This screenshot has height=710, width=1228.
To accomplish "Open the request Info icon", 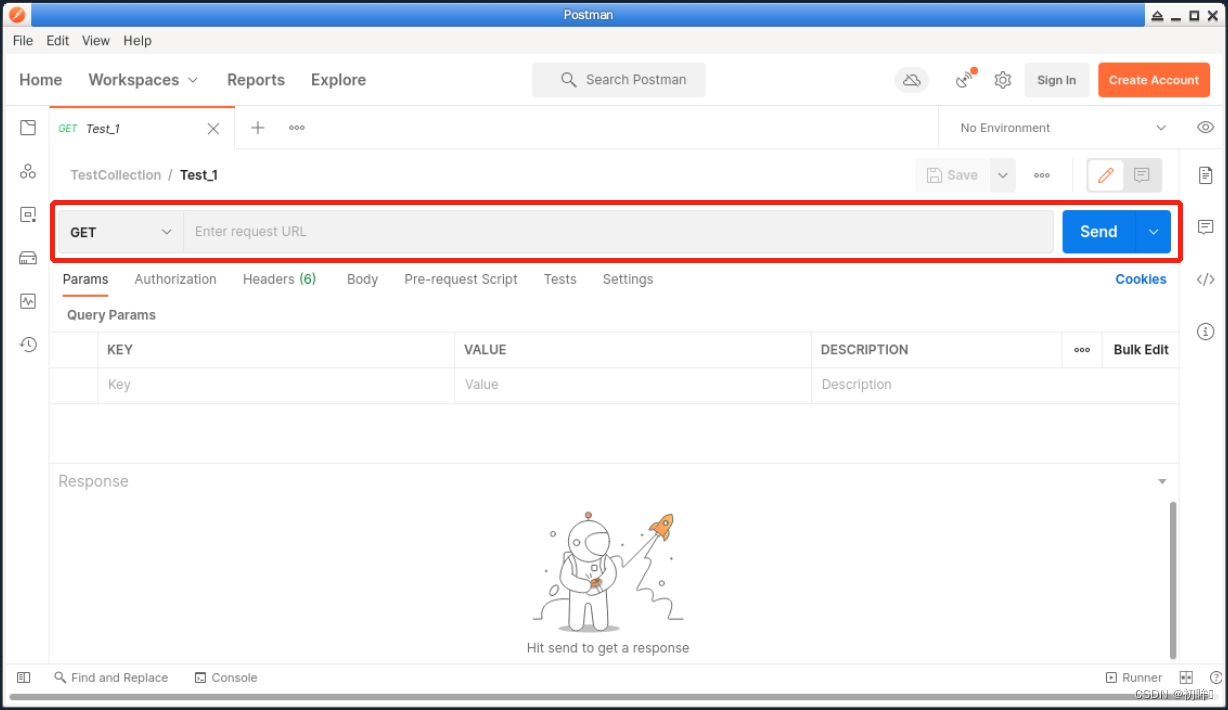I will (1206, 331).
